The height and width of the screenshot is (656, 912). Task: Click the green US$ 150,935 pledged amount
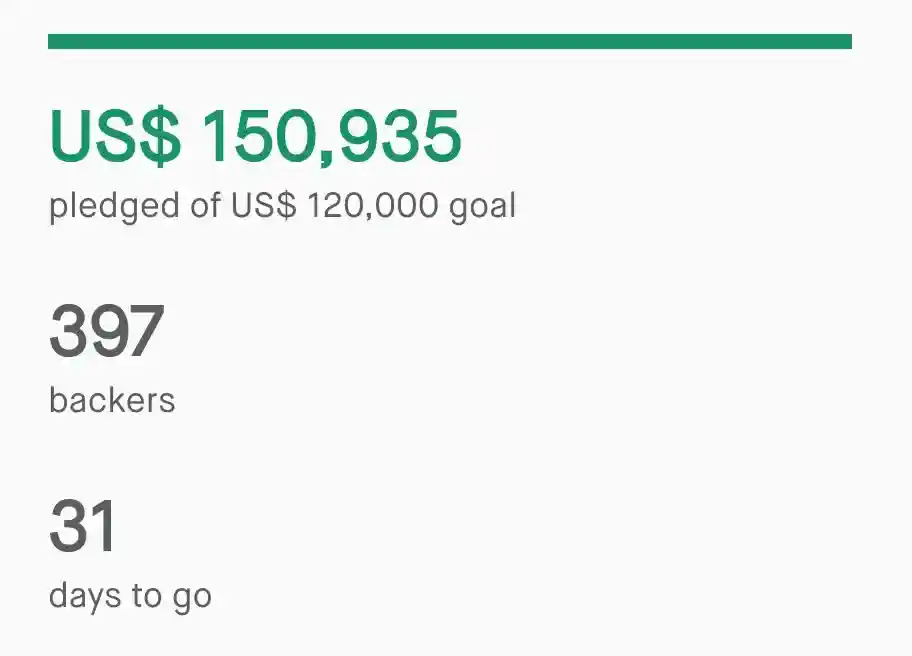coord(255,137)
